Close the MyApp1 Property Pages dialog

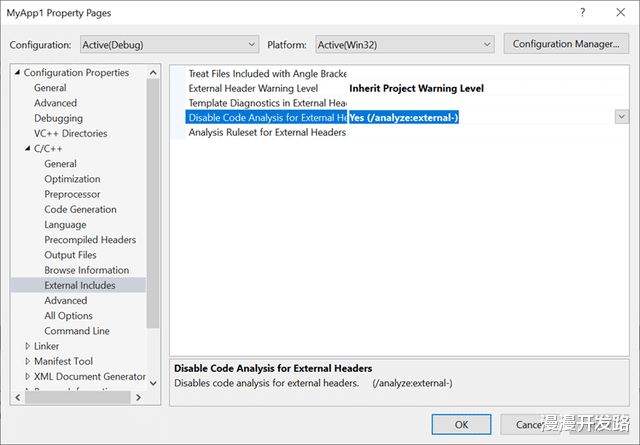coord(620,13)
